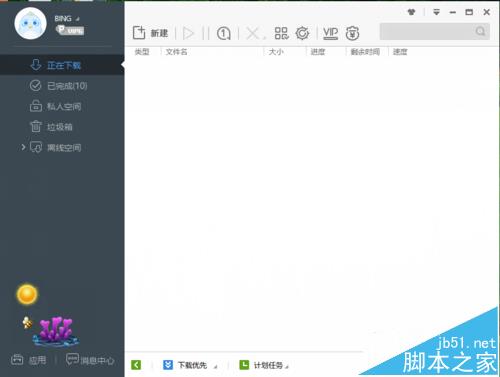Open the money bag icon in toolbar
500x377 pixels.
(352, 33)
